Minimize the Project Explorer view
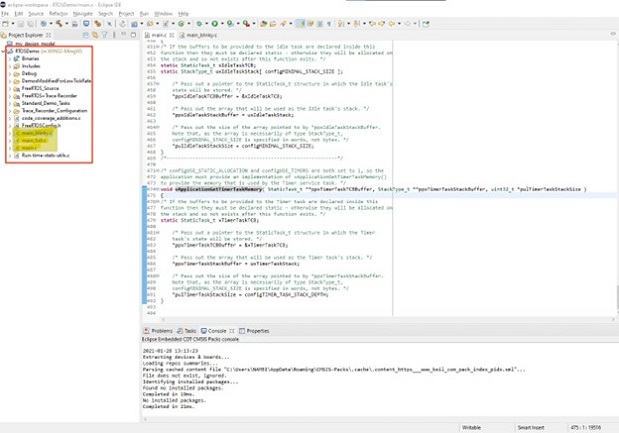619x433 pixels. click(124, 35)
